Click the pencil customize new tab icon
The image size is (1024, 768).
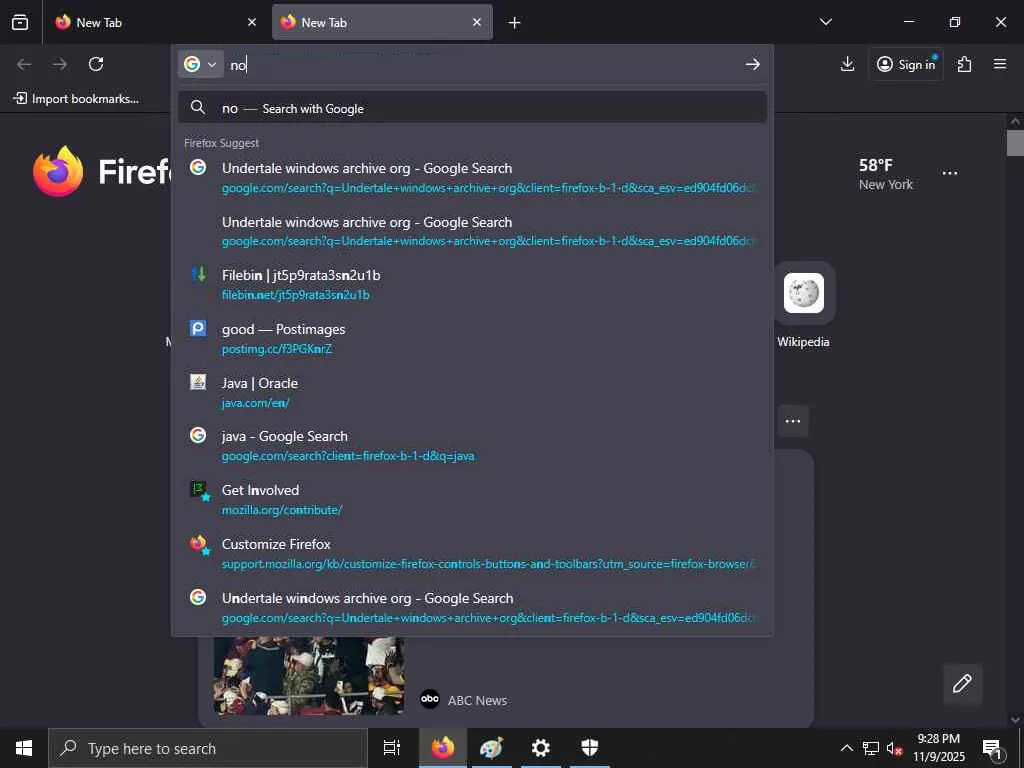pos(962,683)
